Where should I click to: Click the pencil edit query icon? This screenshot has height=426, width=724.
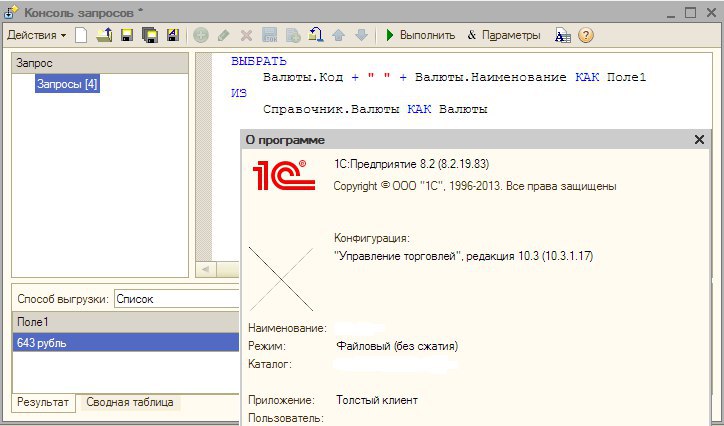(223, 35)
